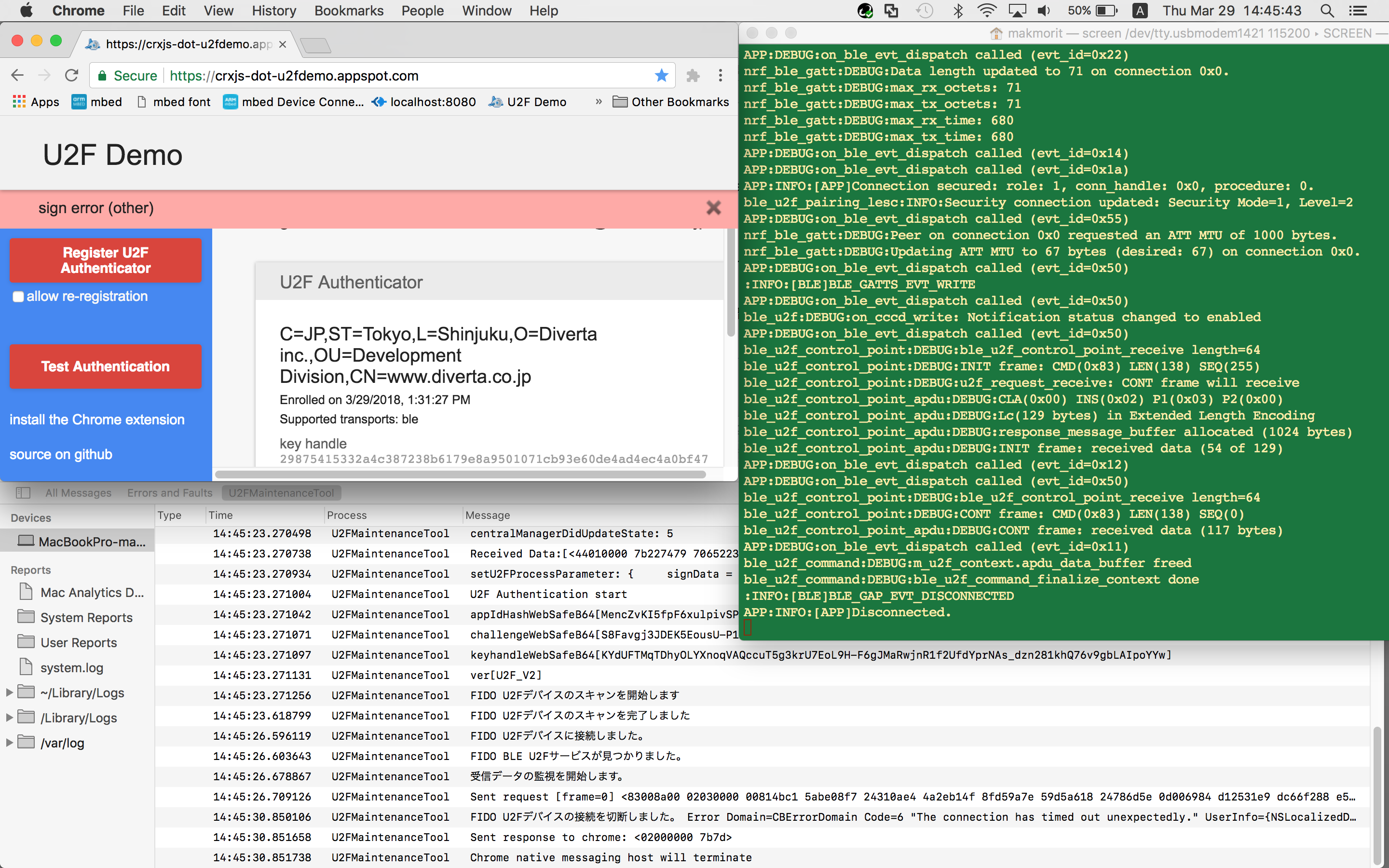Click the Bluetooth menu bar icon
Viewport: 1389px width, 868px height.
coord(957,11)
